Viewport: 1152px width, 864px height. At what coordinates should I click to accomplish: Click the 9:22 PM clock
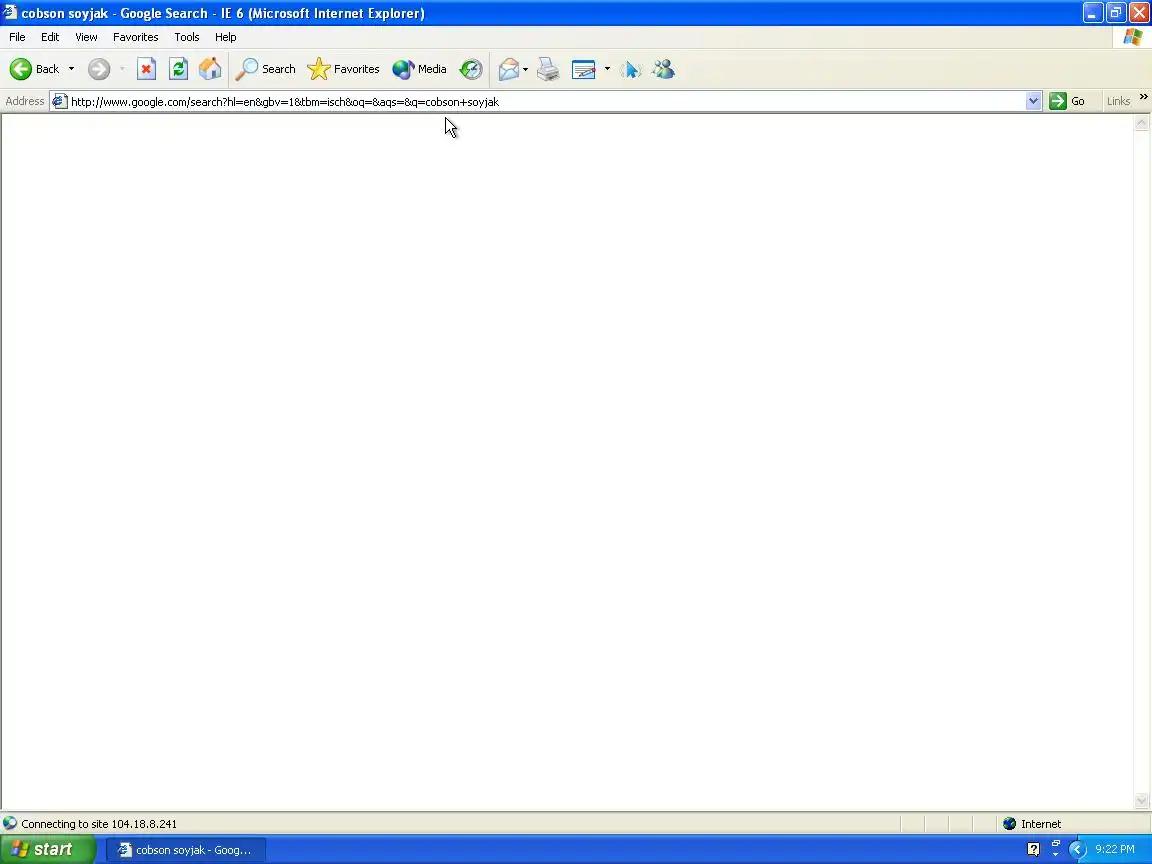click(x=1115, y=849)
